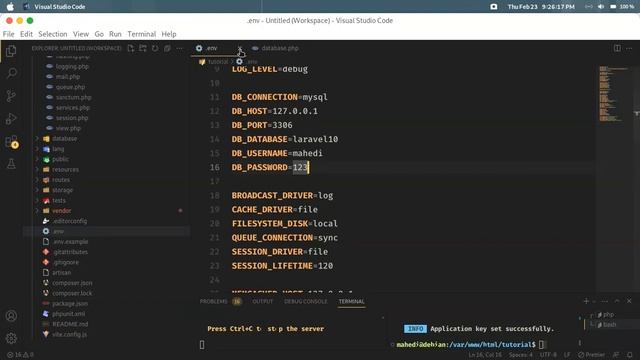The width and height of the screenshot is (640, 360).
Task: Open the Run menu
Action: click(x=115, y=34)
